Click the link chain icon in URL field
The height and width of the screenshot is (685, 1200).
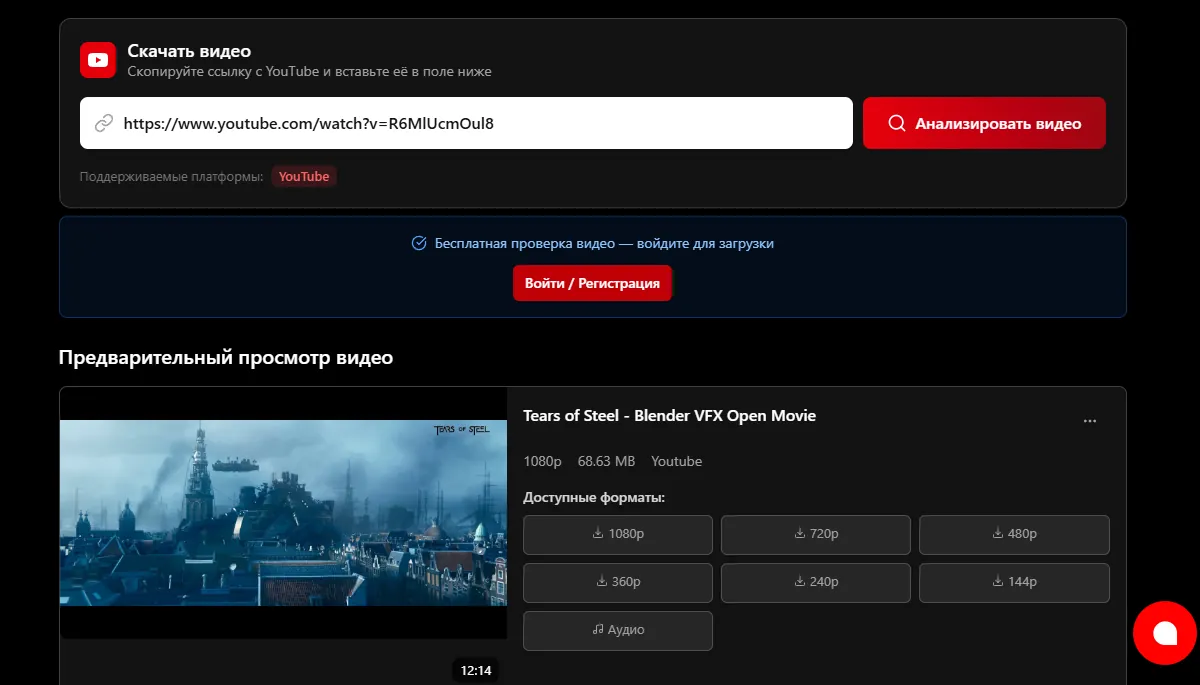click(x=104, y=124)
